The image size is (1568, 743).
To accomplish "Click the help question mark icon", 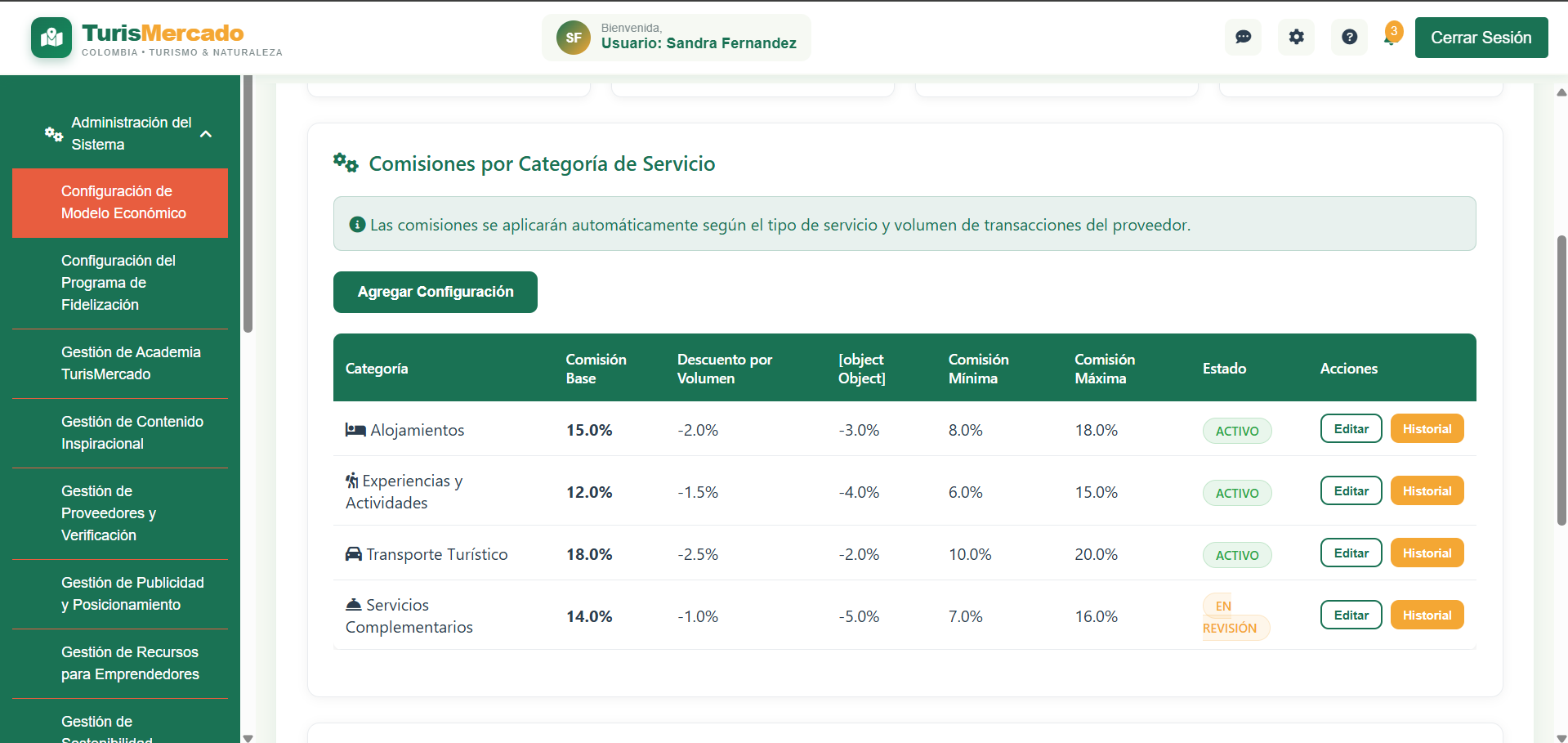I will tap(1349, 37).
